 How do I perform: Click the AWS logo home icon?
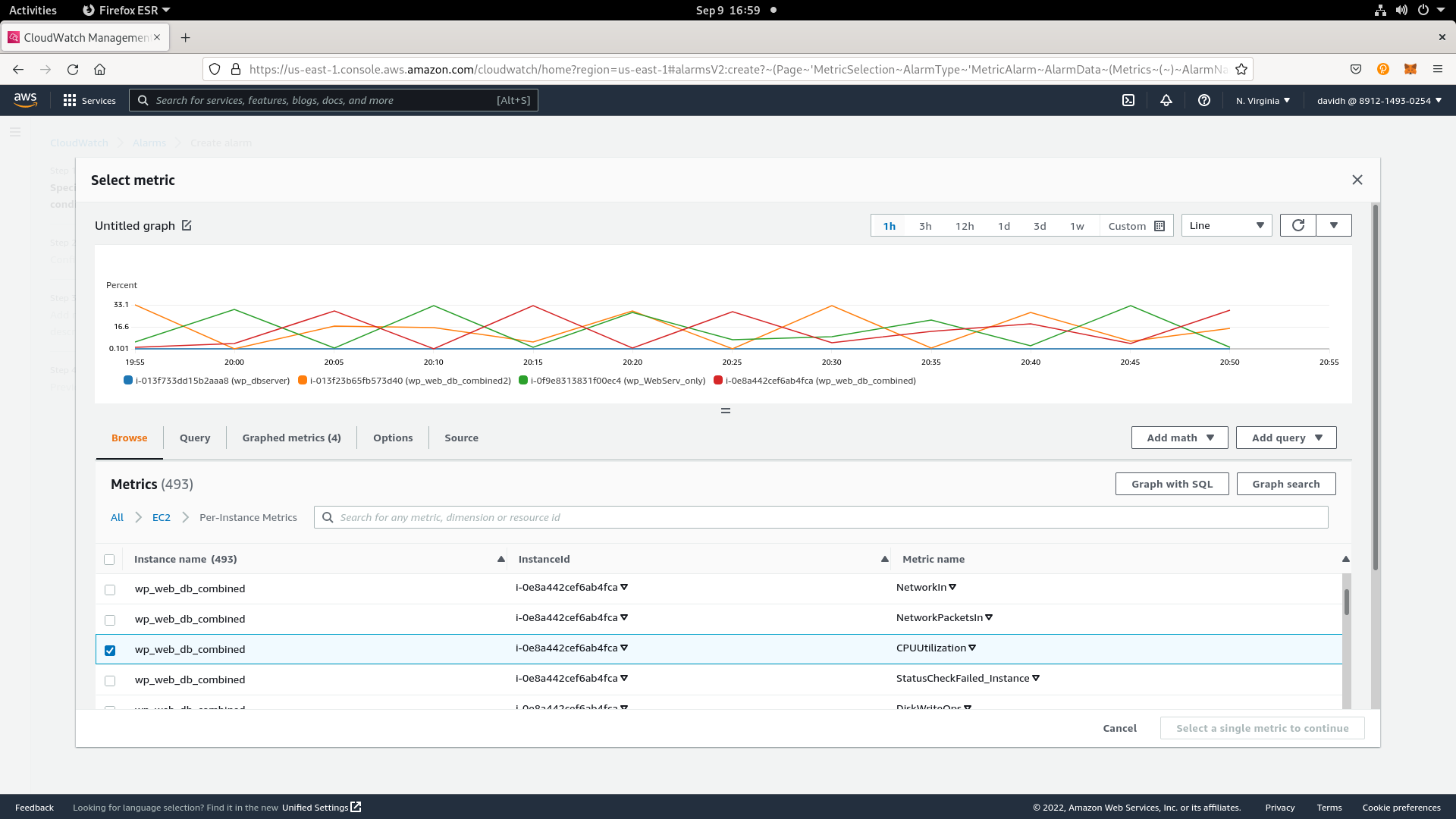coord(25,100)
